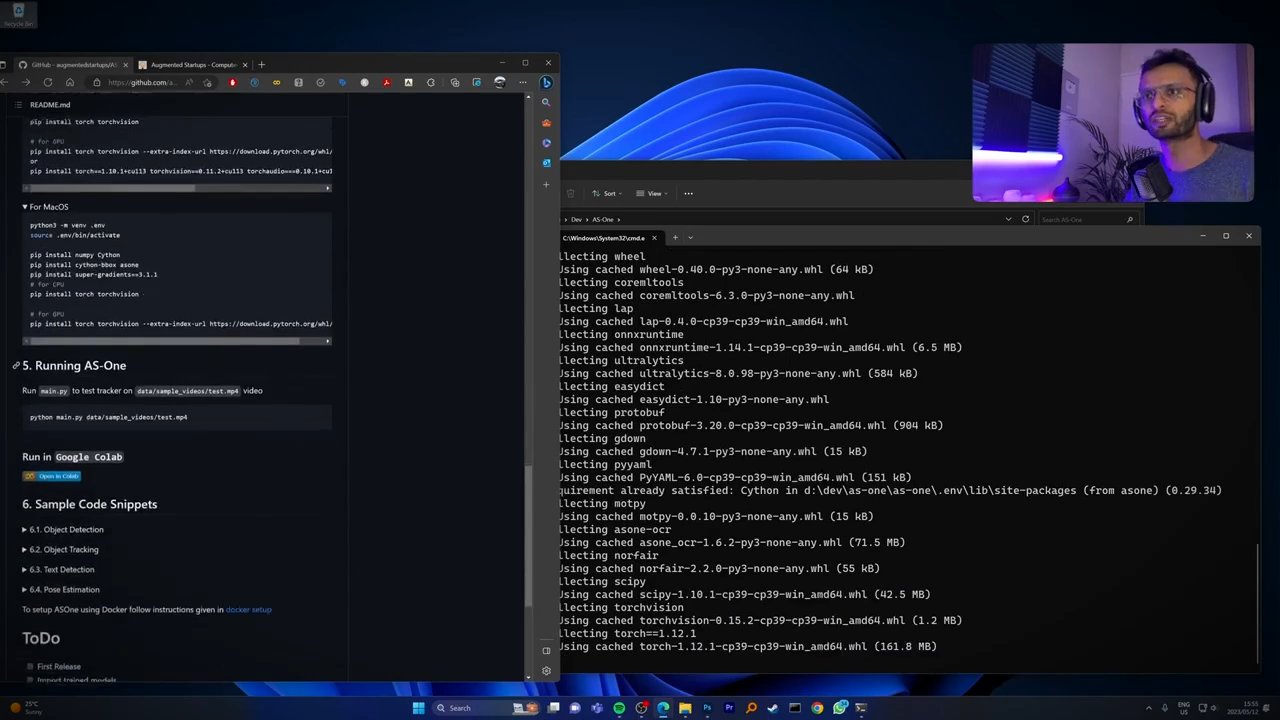Image resolution: width=1280 pixels, height=720 pixels.
Task: Open WhatsApp from the taskbar
Action: click(840, 708)
